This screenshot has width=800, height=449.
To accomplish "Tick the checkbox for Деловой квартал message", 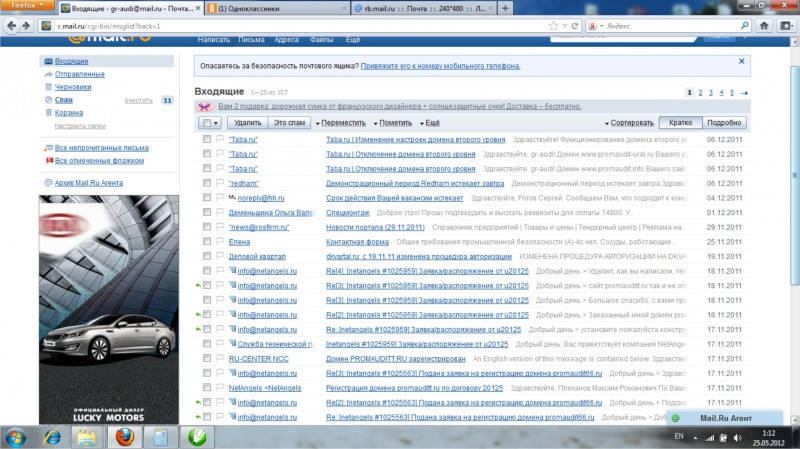I will tap(207, 256).
